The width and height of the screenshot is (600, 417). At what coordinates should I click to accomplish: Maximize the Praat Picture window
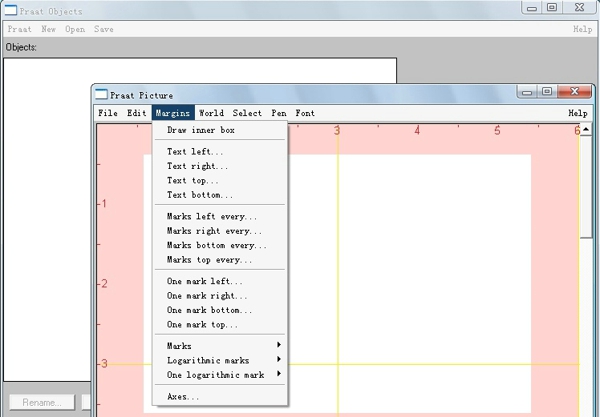(x=547, y=92)
